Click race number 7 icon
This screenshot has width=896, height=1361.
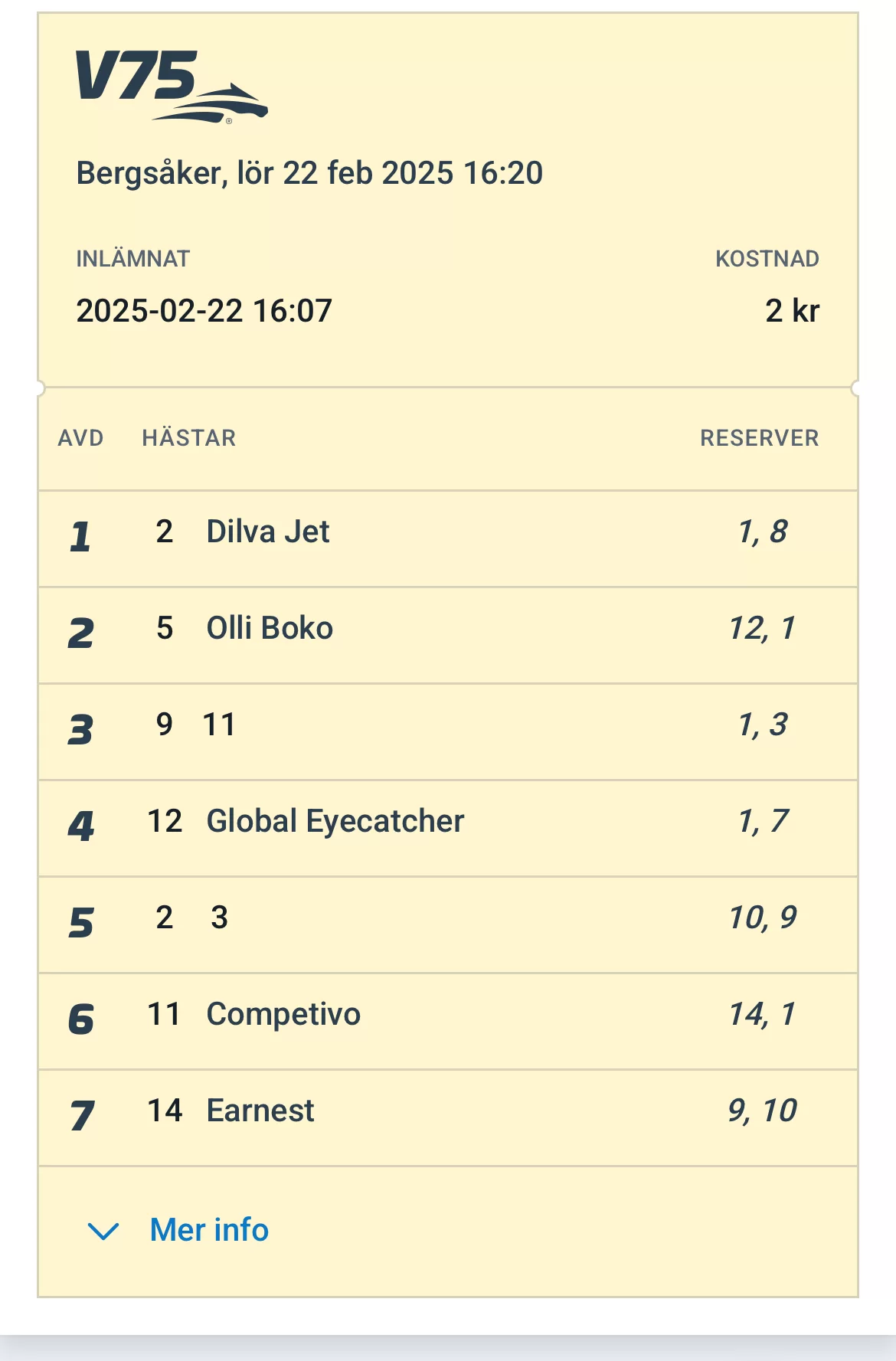point(82,1116)
